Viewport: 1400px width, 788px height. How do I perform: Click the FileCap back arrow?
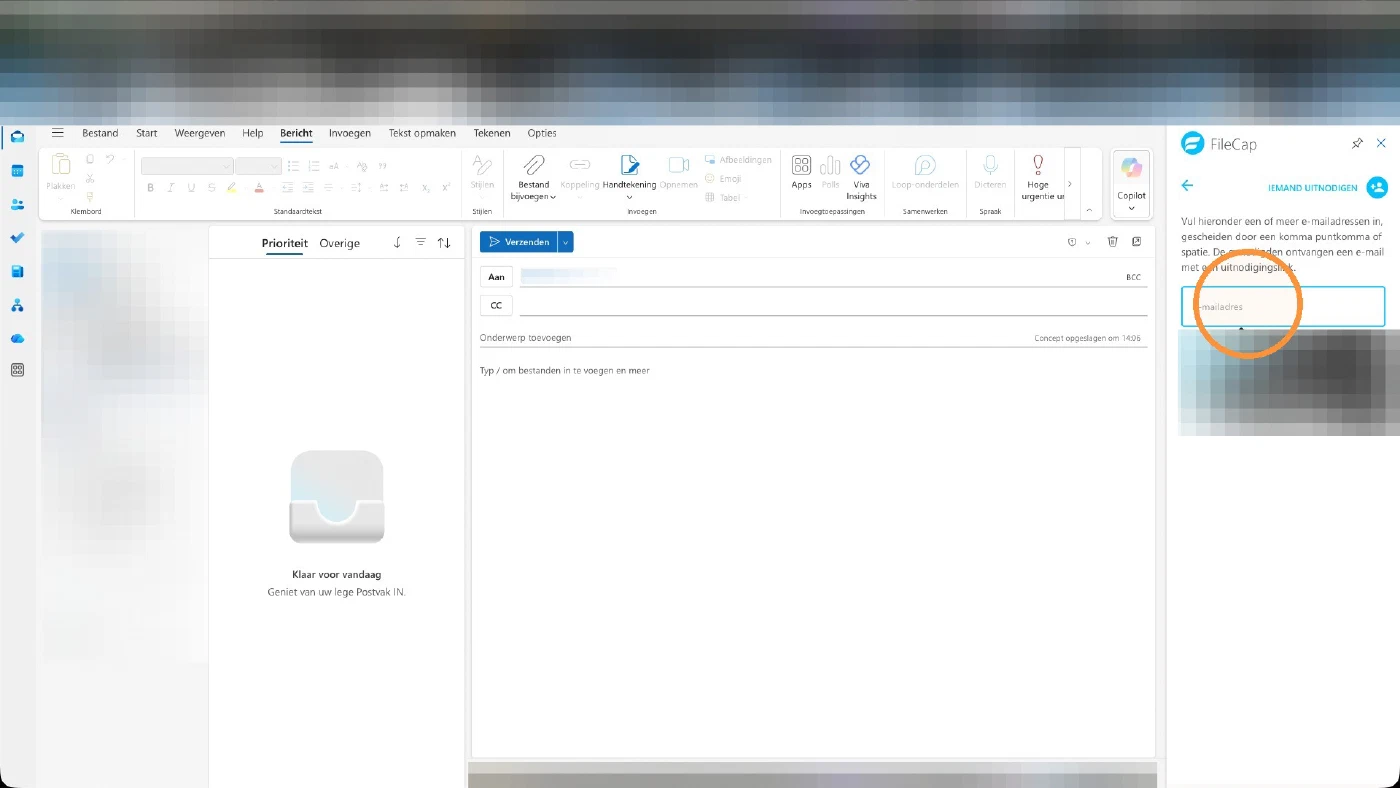pyautogui.click(x=1187, y=185)
